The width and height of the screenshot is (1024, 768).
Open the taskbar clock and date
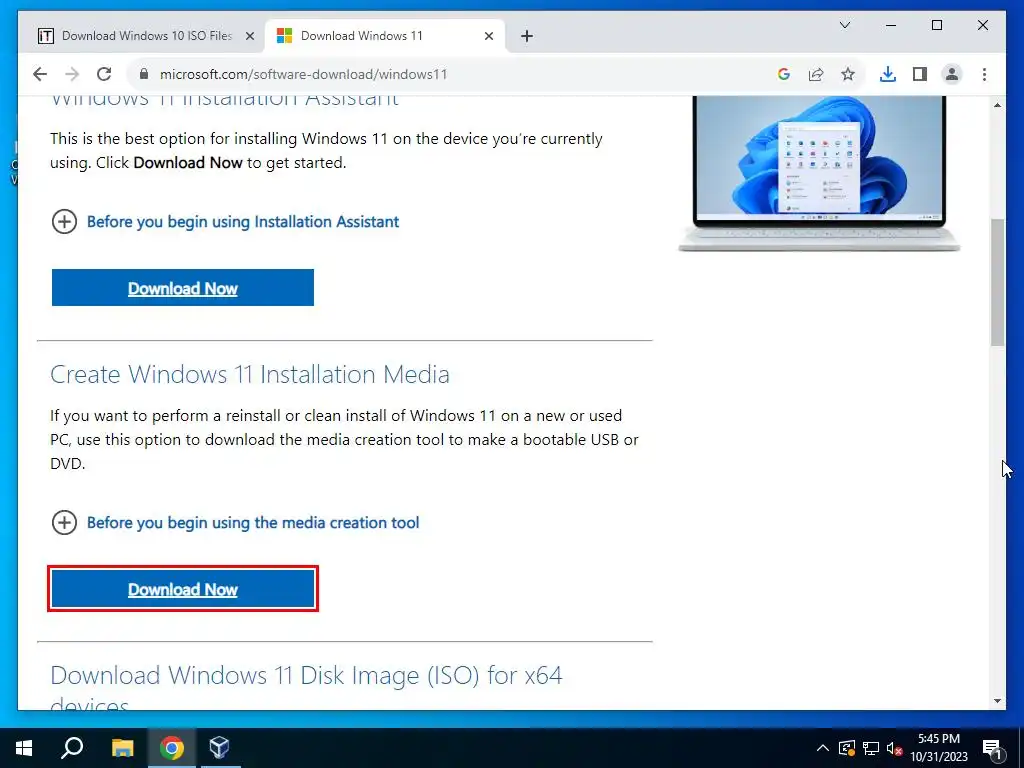(x=939, y=748)
